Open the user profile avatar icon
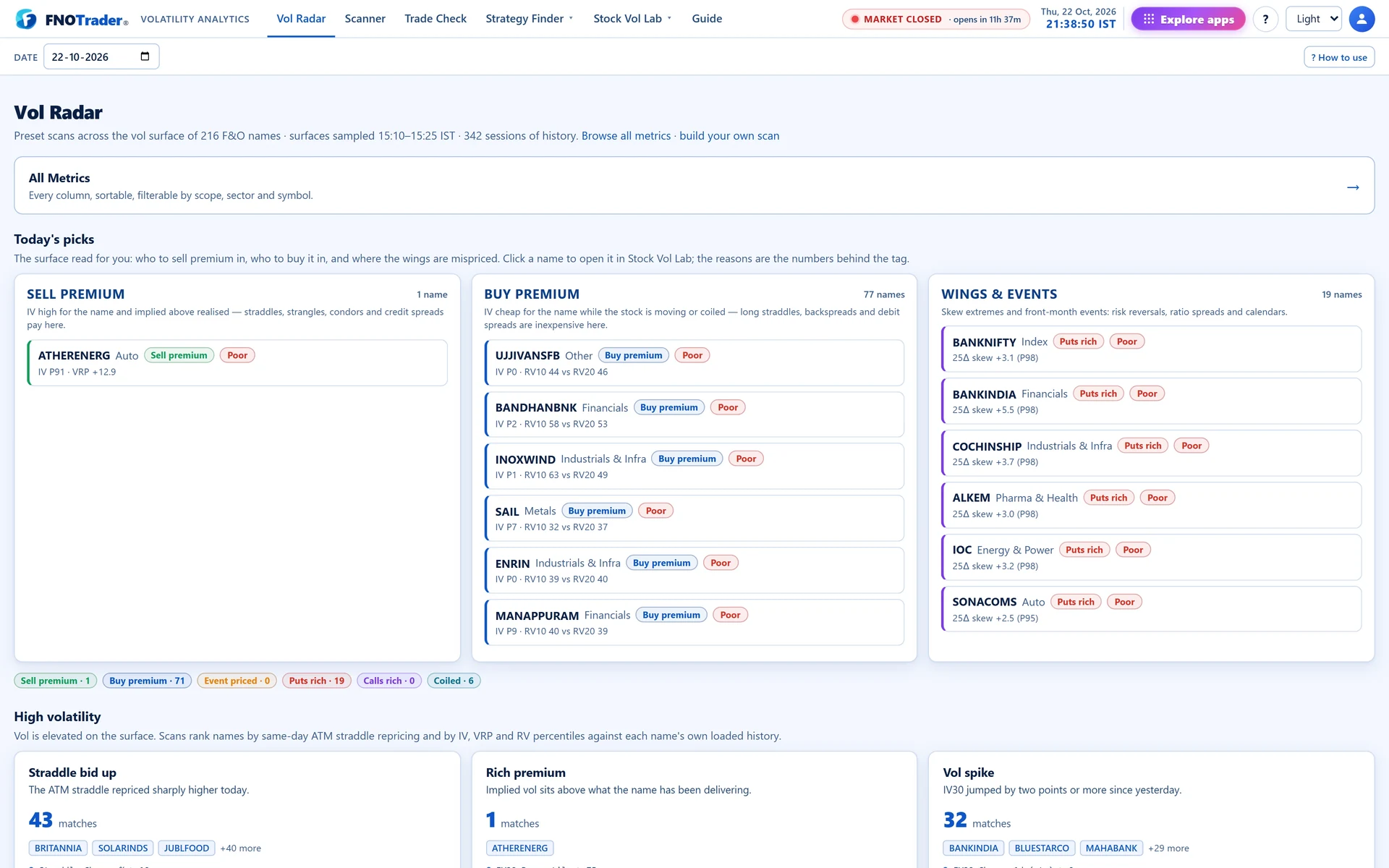The width and height of the screenshot is (1389, 868). 1362,19
